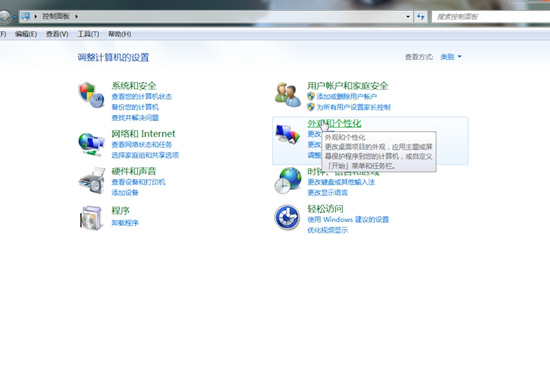Screen dimensions: 550x365
Task: Click 备份您的计算机 link
Action: pos(135,107)
